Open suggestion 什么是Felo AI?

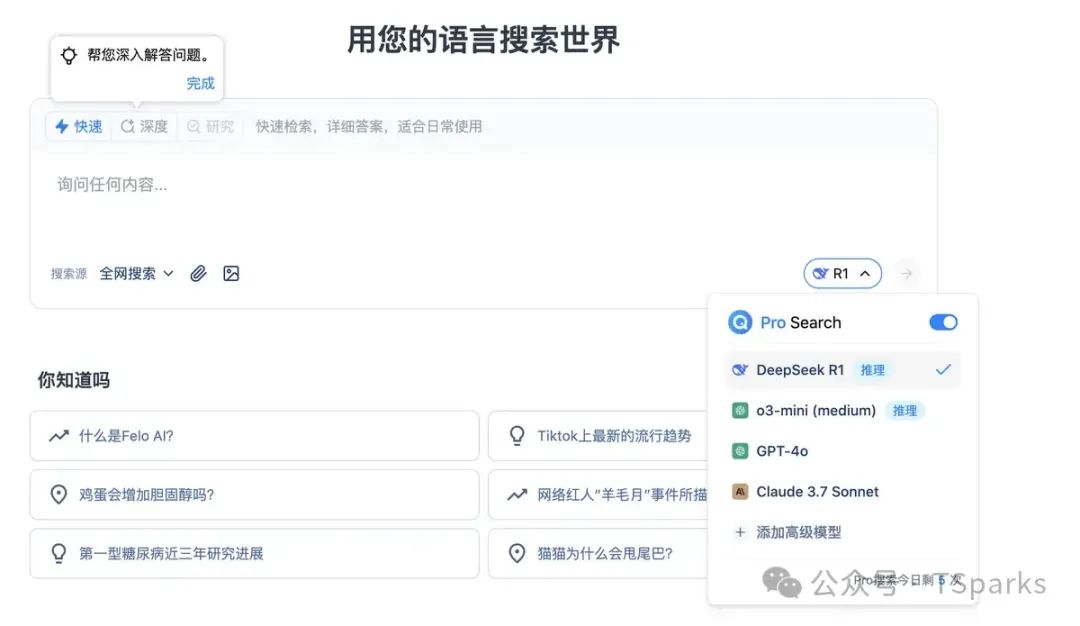point(254,436)
